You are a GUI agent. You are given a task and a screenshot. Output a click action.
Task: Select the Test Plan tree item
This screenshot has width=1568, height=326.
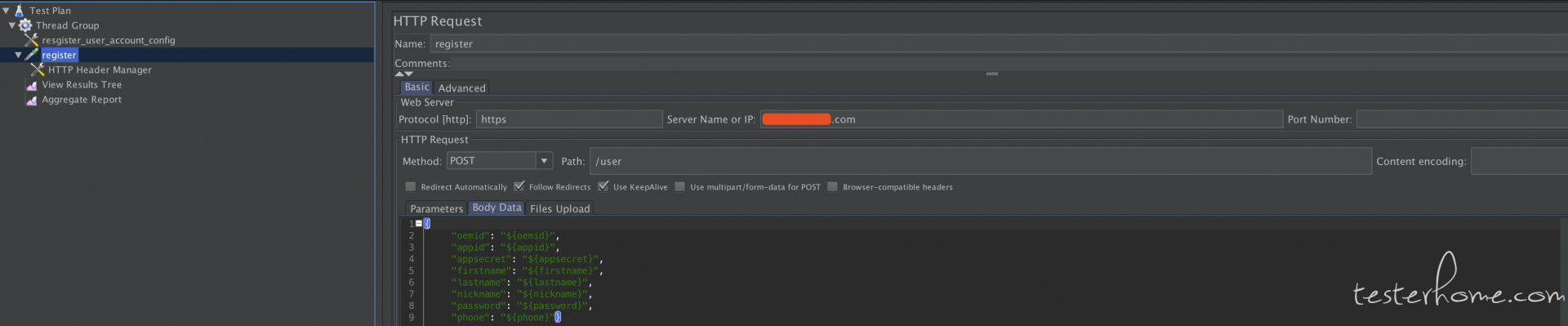50,11
